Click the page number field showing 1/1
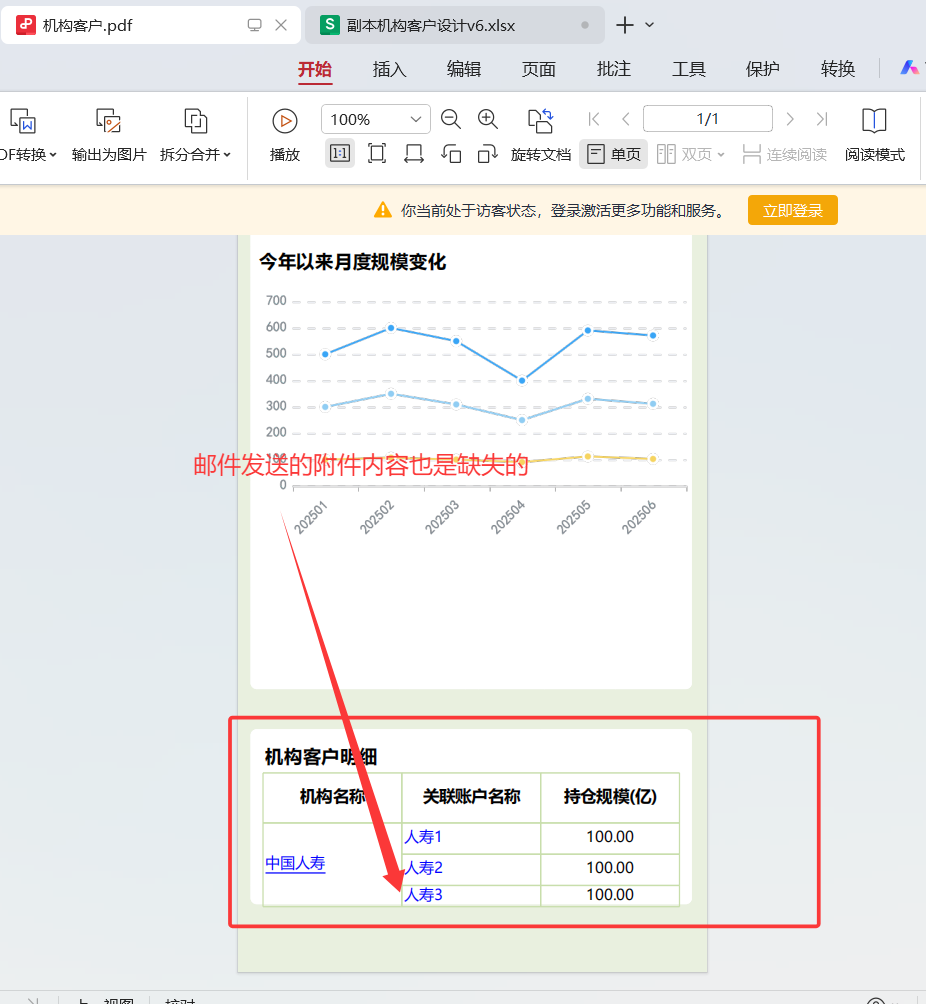This screenshot has width=926, height=1004. [708, 119]
